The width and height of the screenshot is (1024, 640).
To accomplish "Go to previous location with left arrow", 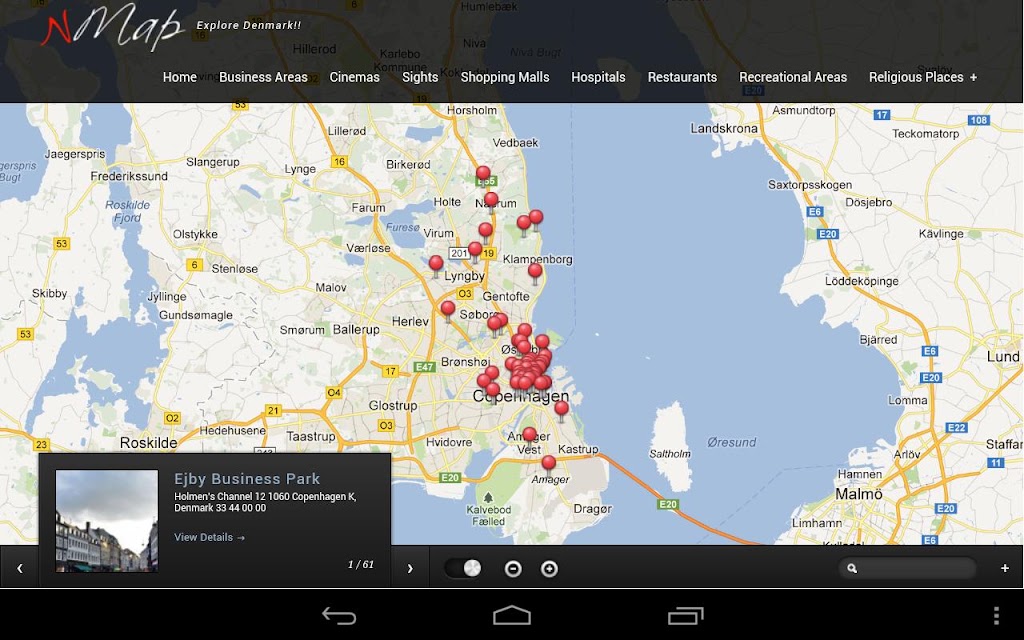I will point(20,568).
